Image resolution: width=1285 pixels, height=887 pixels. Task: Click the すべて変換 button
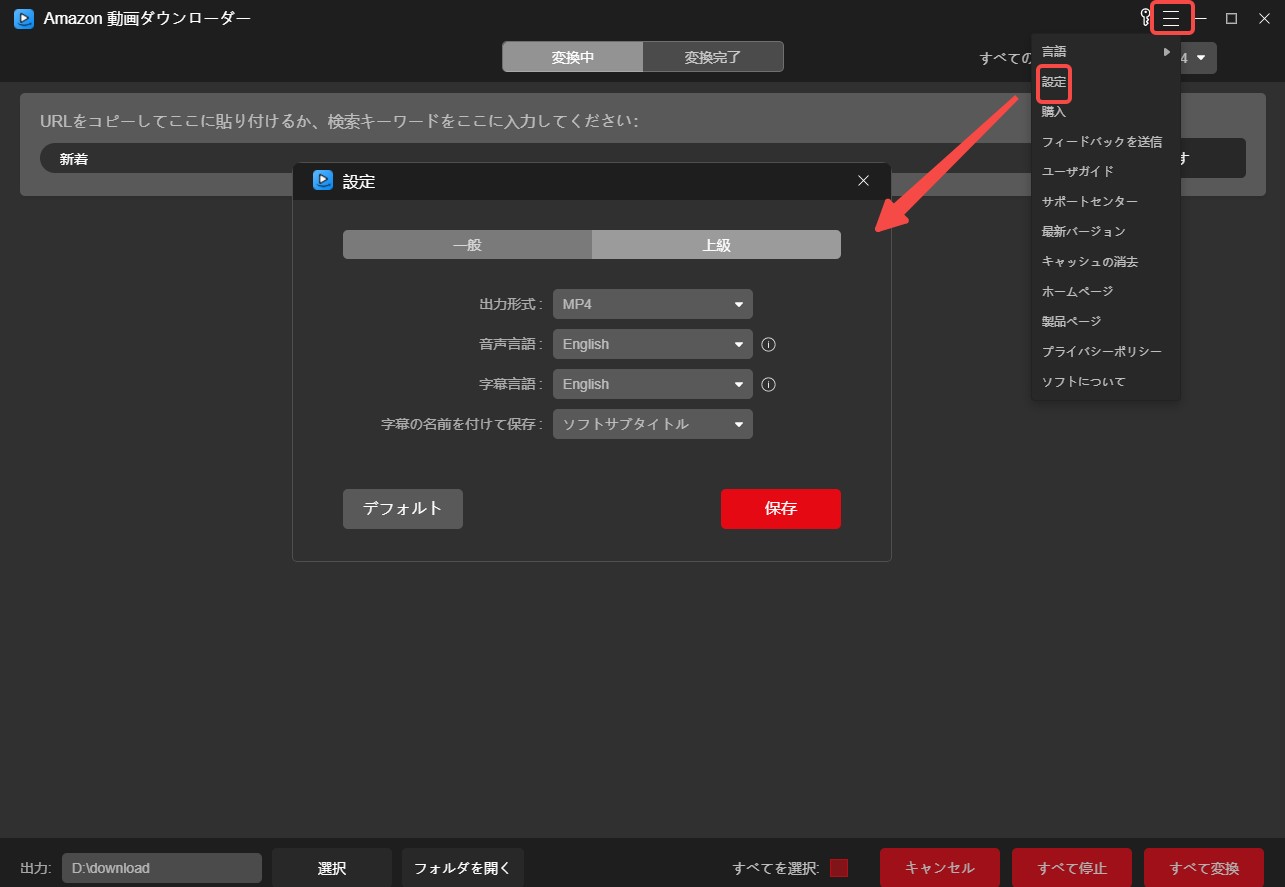(1204, 868)
